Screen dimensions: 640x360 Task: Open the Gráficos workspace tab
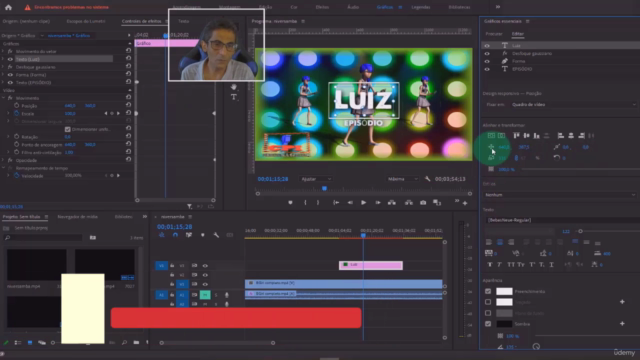coord(384,7)
